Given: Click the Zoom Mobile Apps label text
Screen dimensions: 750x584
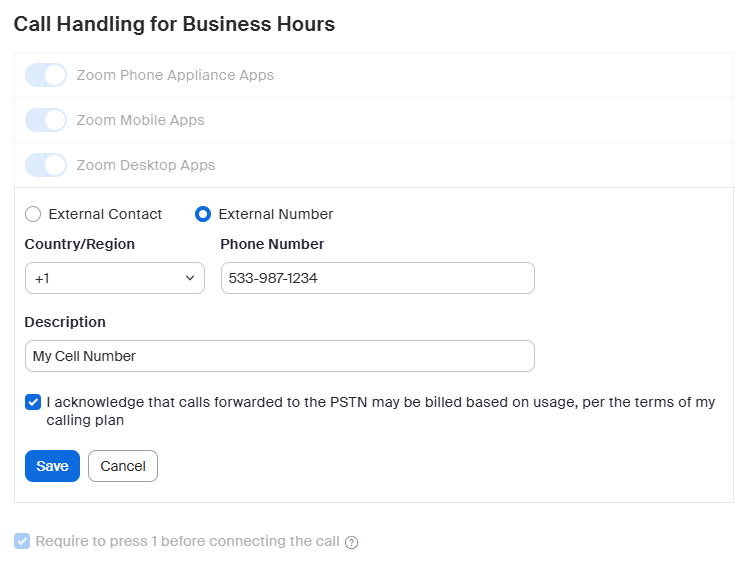Looking at the screenshot, I should pyautogui.click(x=140, y=120).
